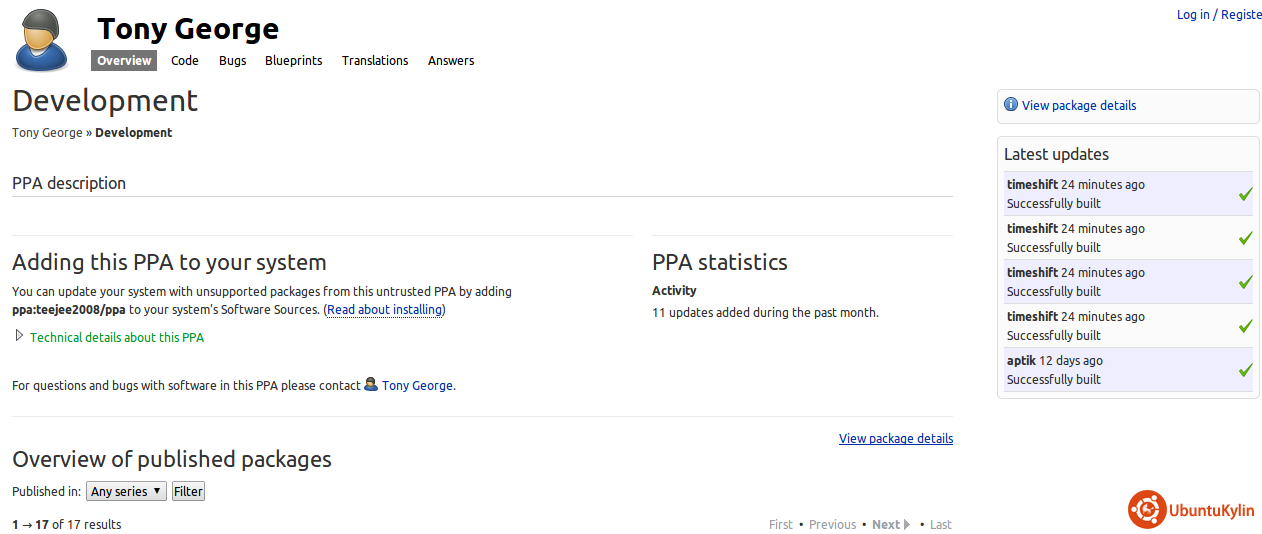Click the green checkmark on the aptik update
1262x534 pixels.
click(1244, 370)
